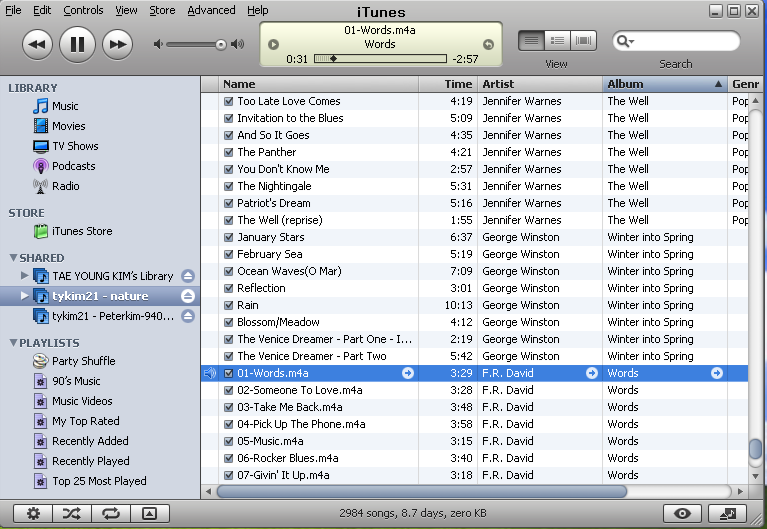Uncheck January Stars checkbox
The width and height of the screenshot is (767, 529).
[228, 237]
